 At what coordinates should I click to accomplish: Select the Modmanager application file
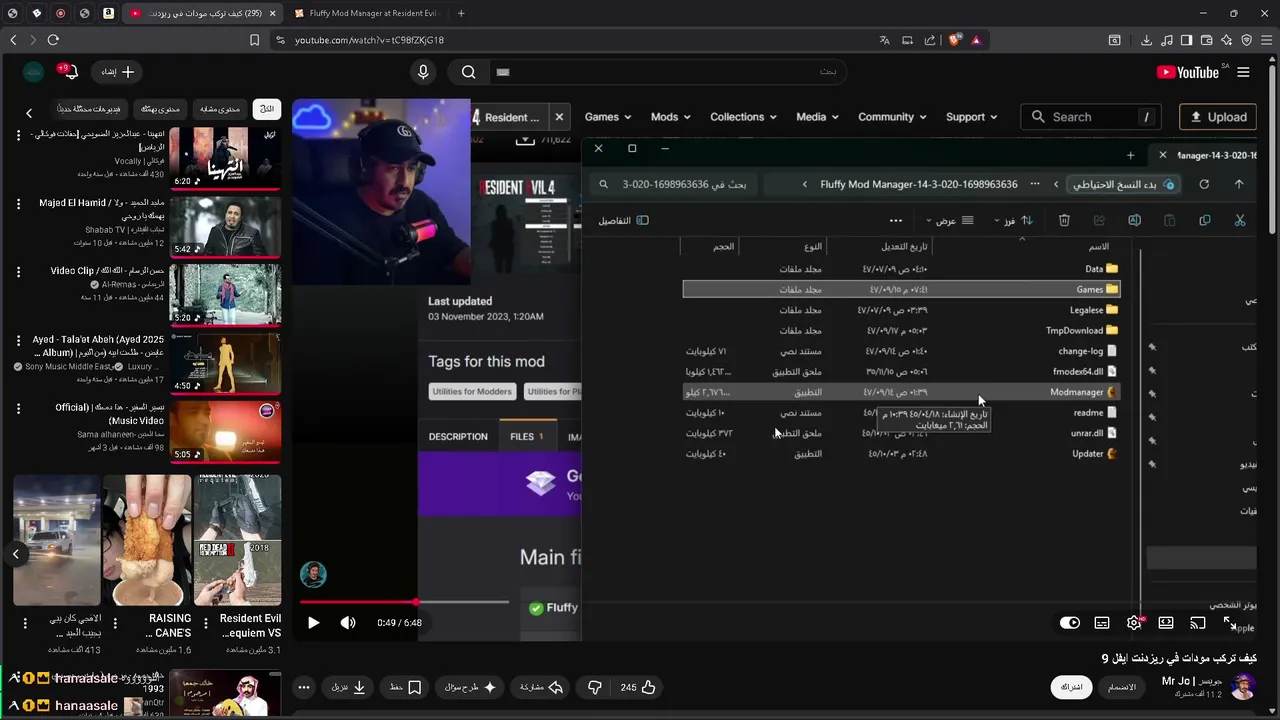coord(901,392)
